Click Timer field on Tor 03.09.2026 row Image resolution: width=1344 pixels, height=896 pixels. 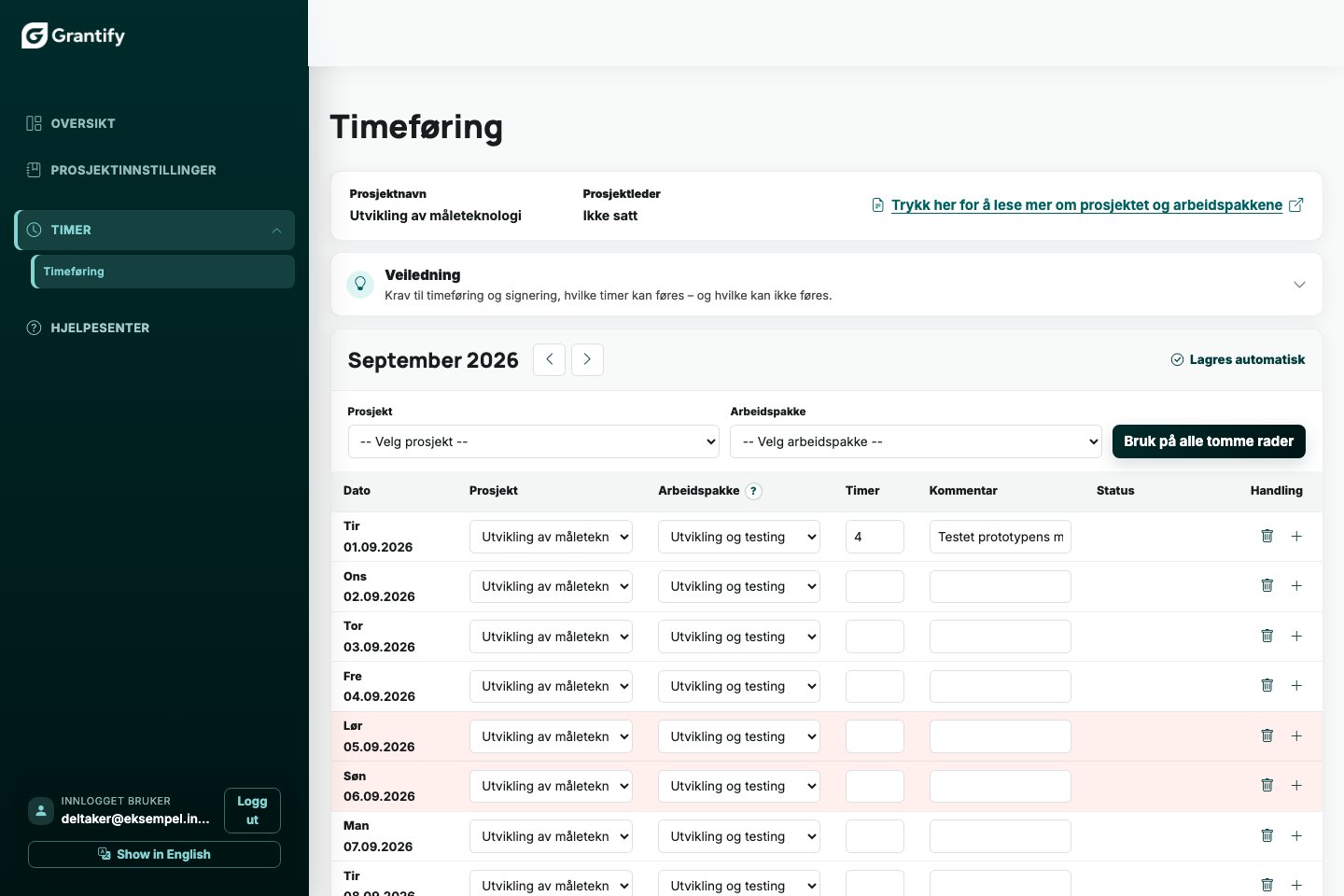click(875, 637)
